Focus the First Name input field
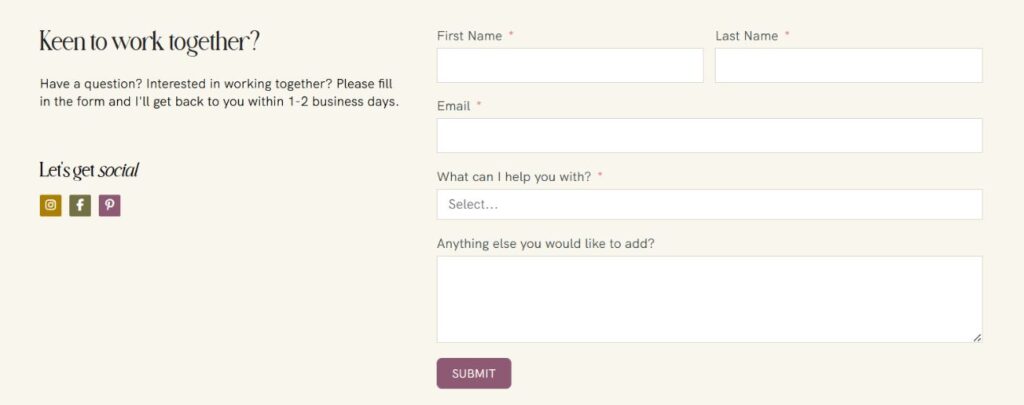Screen dimensions: 1024x405 570,65
